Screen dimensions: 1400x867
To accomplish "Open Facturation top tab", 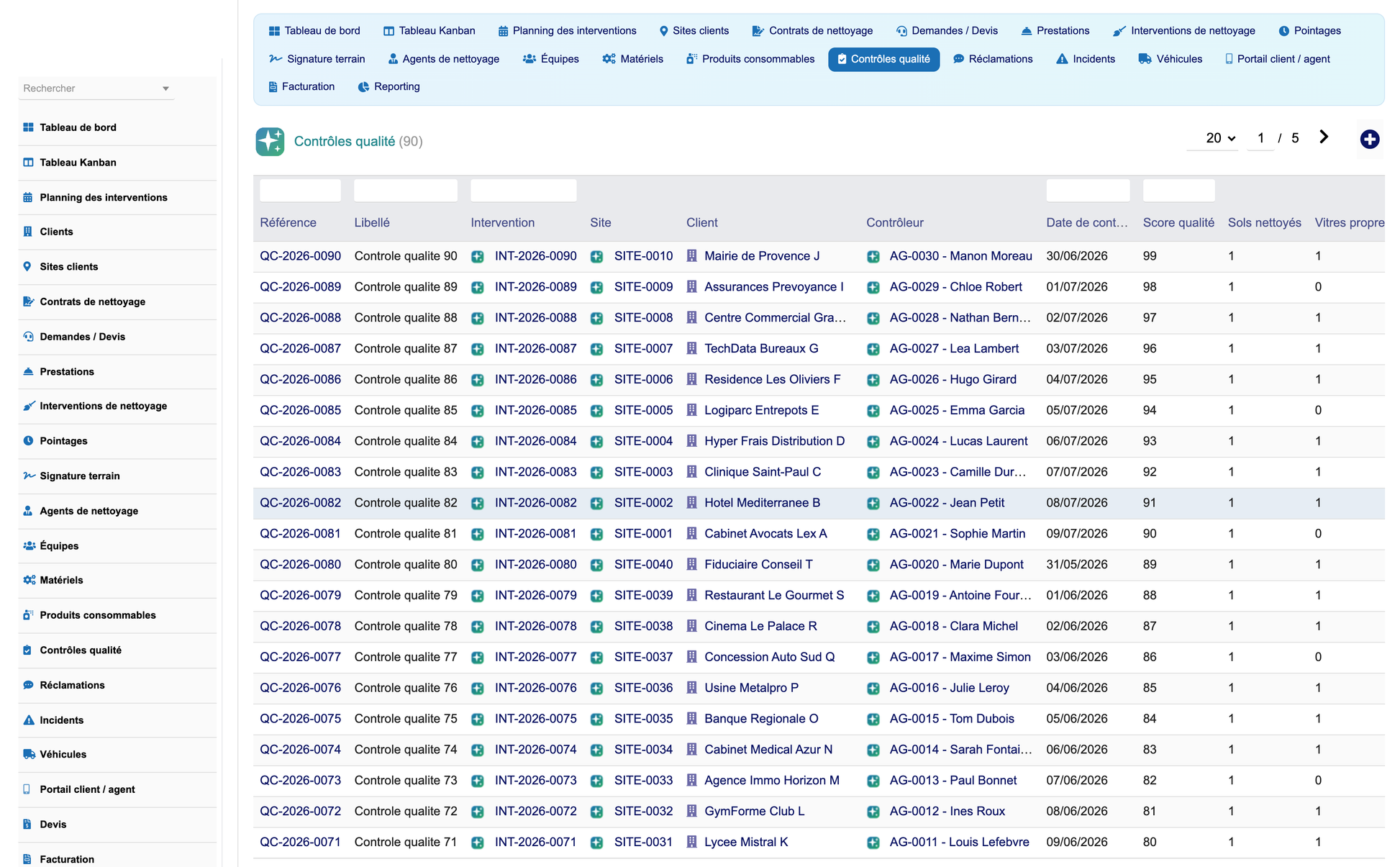I will click(x=301, y=87).
